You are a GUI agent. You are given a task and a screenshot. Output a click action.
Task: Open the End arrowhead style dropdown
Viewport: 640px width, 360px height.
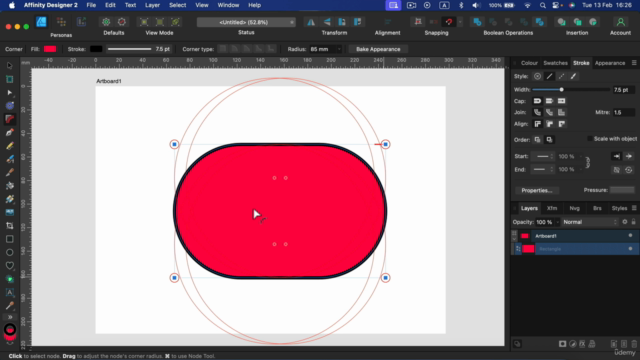[544, 169]
